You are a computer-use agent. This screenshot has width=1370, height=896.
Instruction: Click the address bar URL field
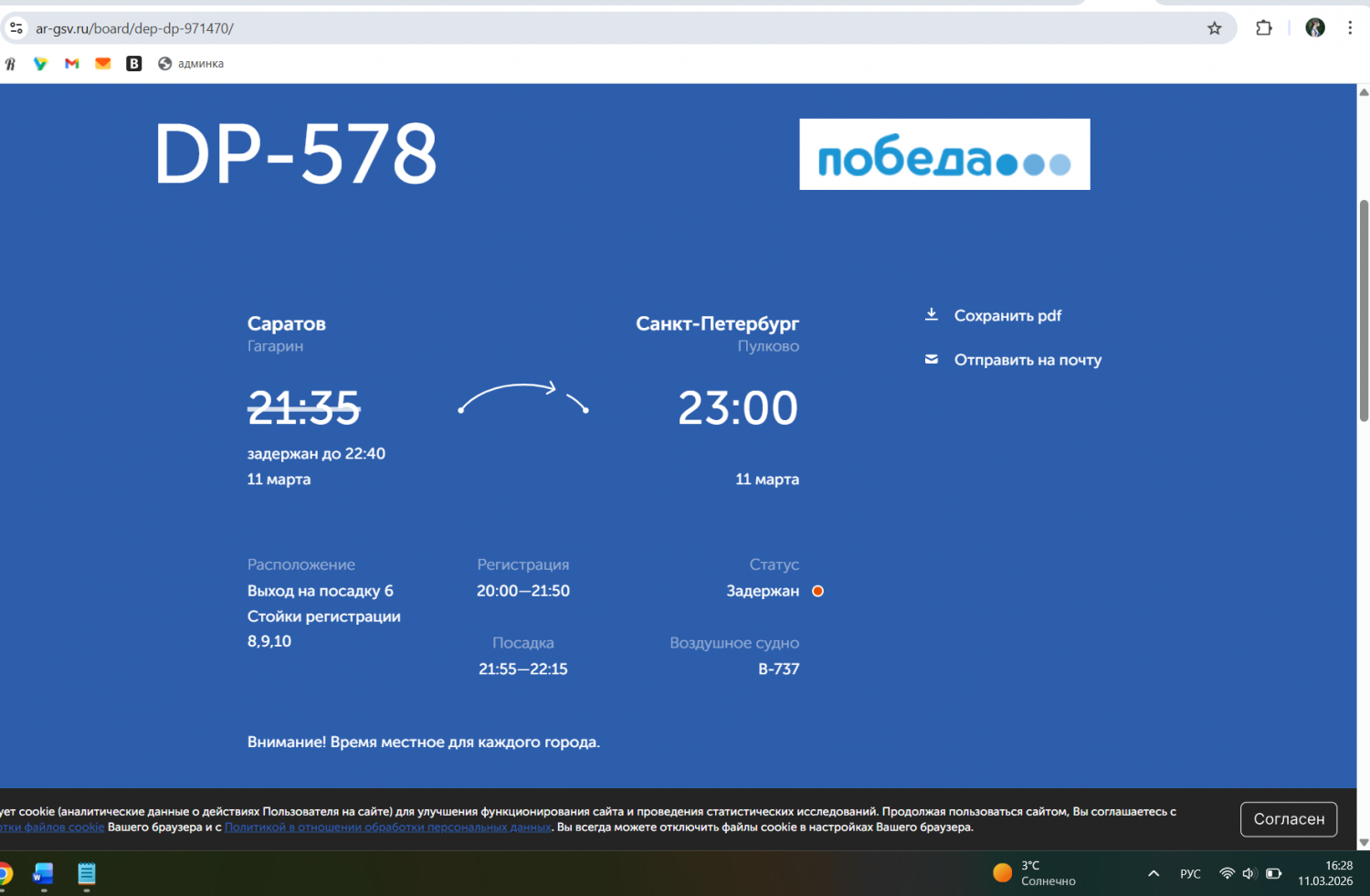548,28
